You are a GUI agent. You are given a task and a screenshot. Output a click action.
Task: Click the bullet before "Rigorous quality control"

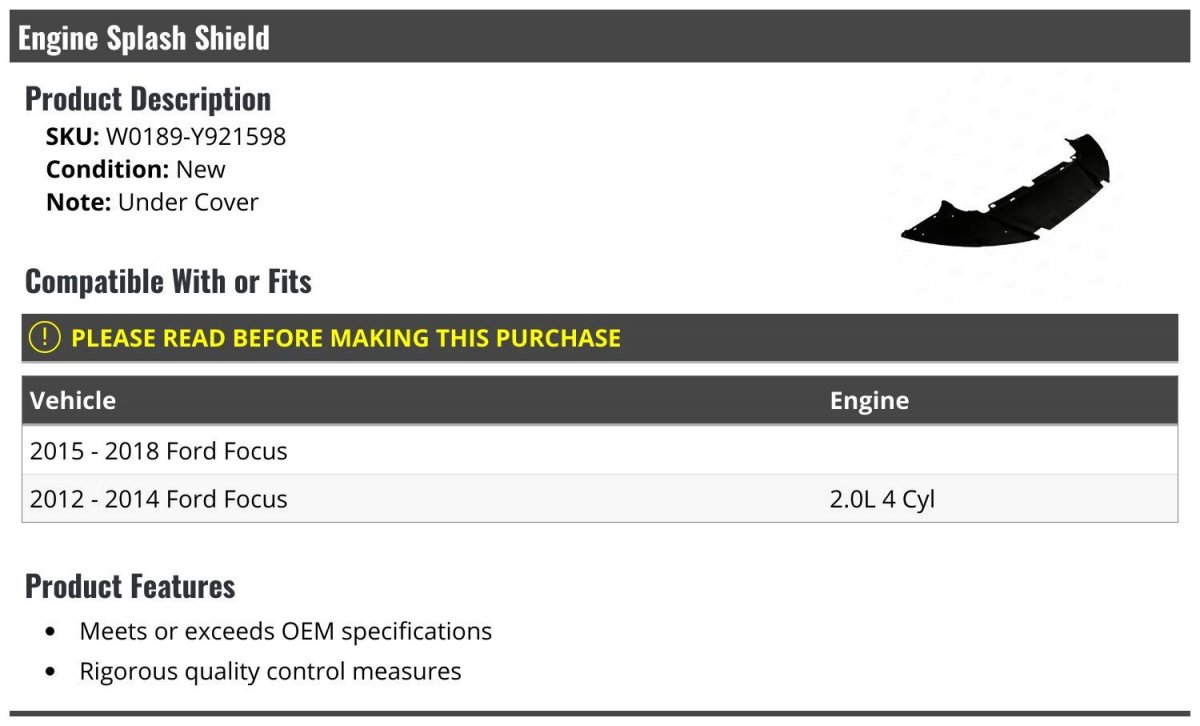tap(52, 672)
